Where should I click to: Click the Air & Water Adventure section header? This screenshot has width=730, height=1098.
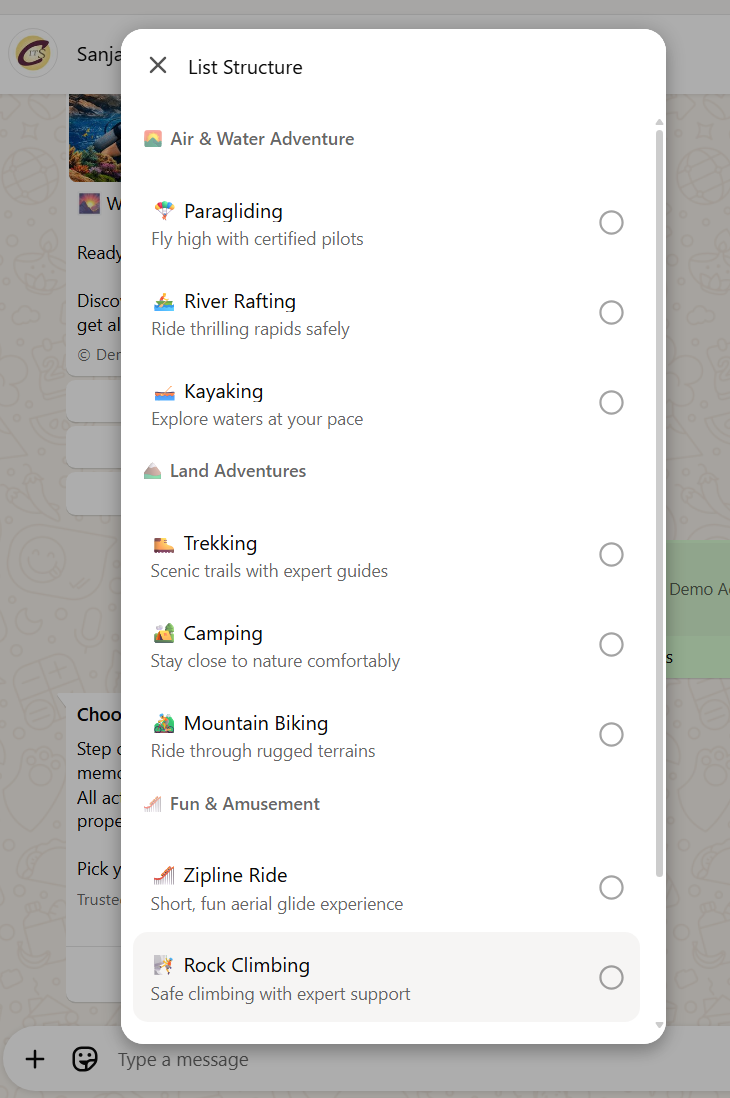tap(262, 139)
